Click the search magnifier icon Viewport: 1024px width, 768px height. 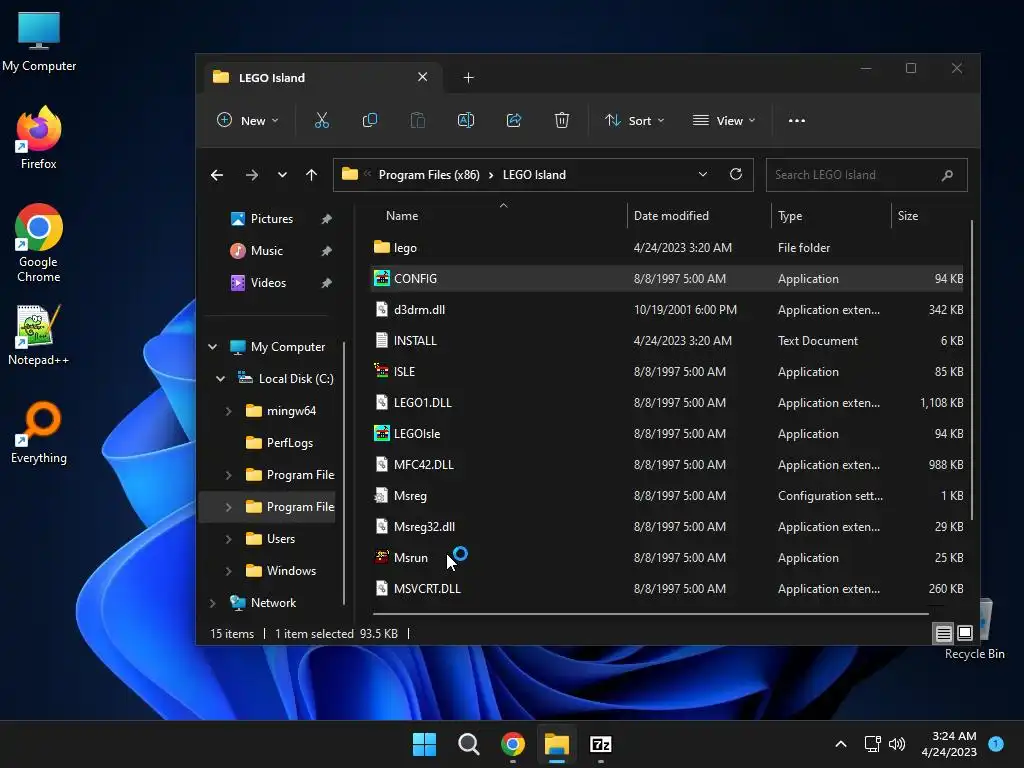click(947, 175)
